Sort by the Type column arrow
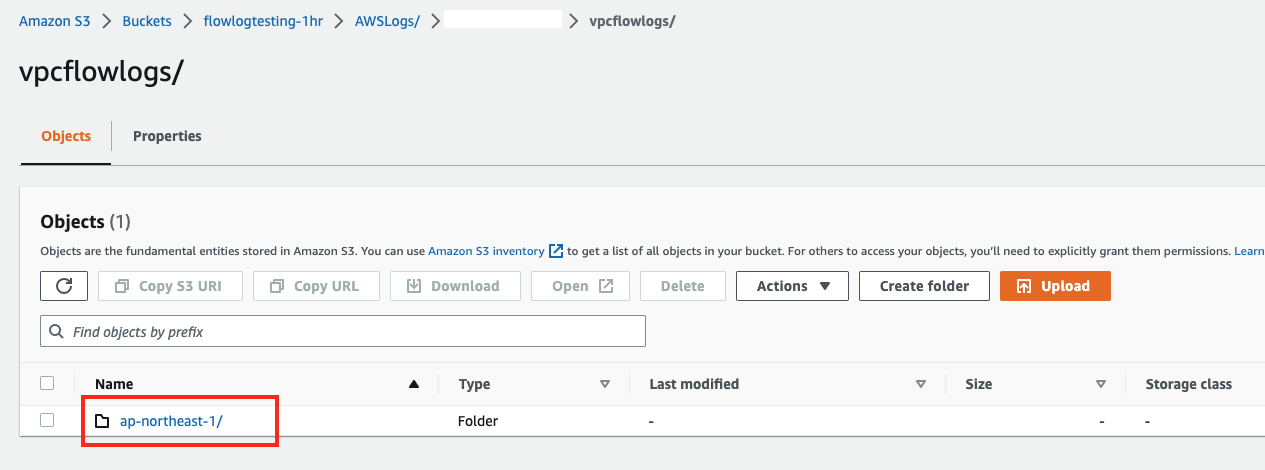 coord(604,384)
